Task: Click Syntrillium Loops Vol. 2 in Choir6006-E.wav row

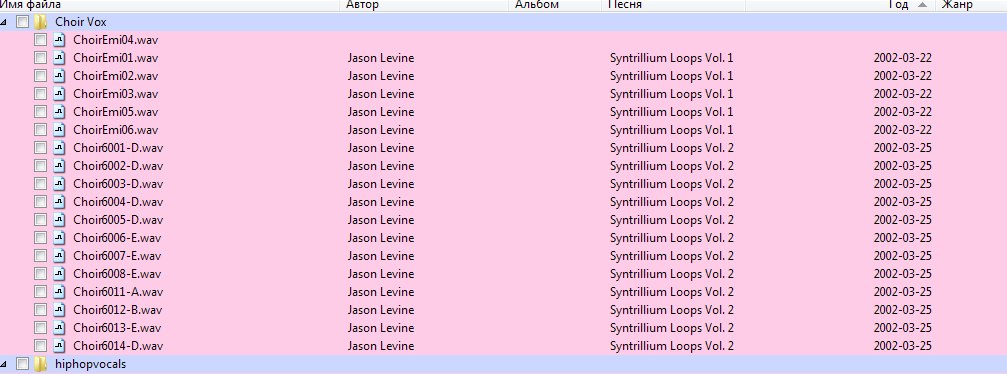Action: 672,238
